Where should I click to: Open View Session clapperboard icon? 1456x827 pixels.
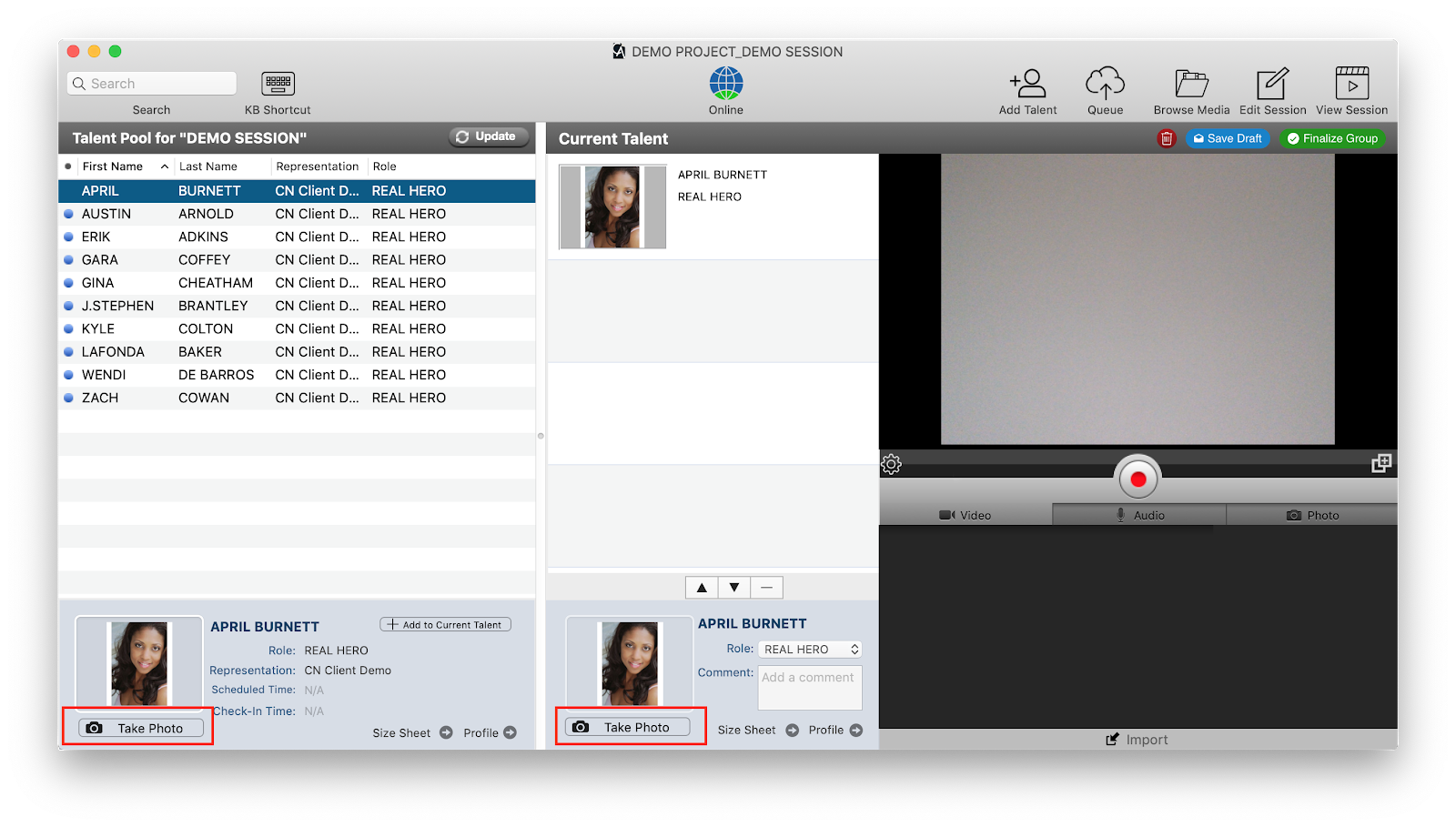point(1351,84)
